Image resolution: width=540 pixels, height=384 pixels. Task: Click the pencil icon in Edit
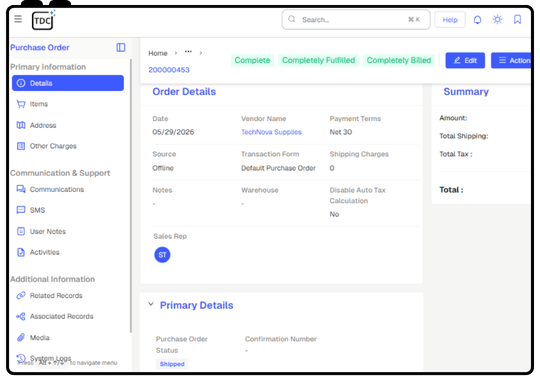pos(457,60)
